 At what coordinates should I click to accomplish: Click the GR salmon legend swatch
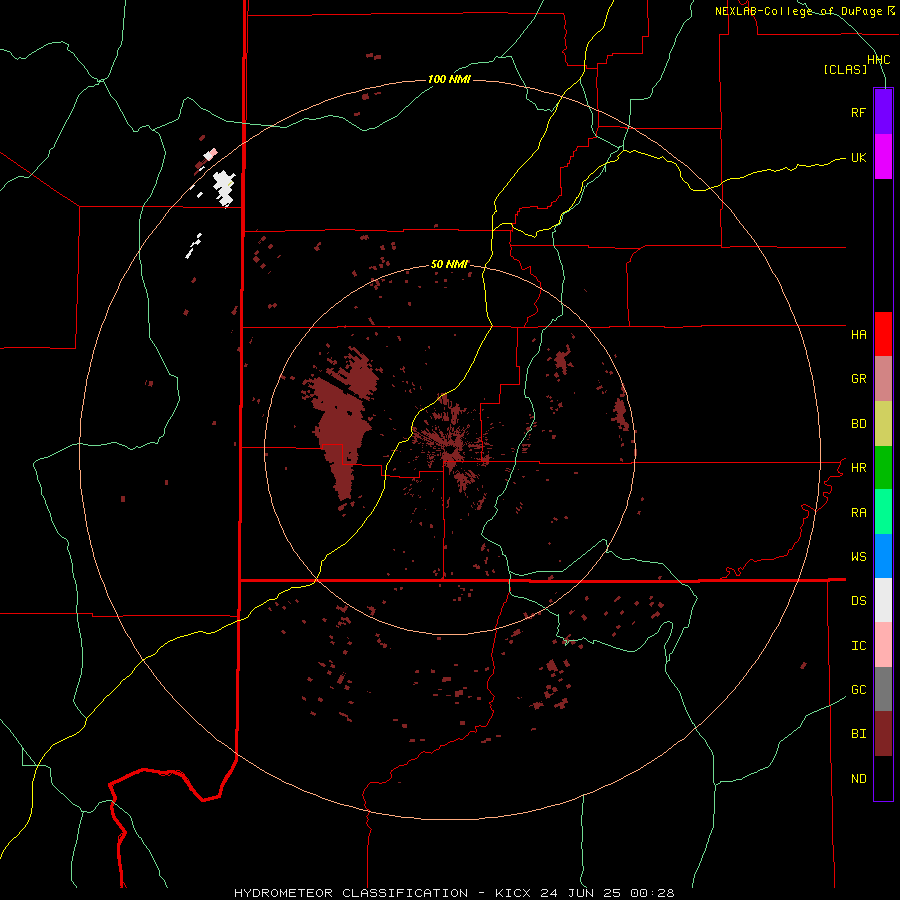tap(883, 379)
